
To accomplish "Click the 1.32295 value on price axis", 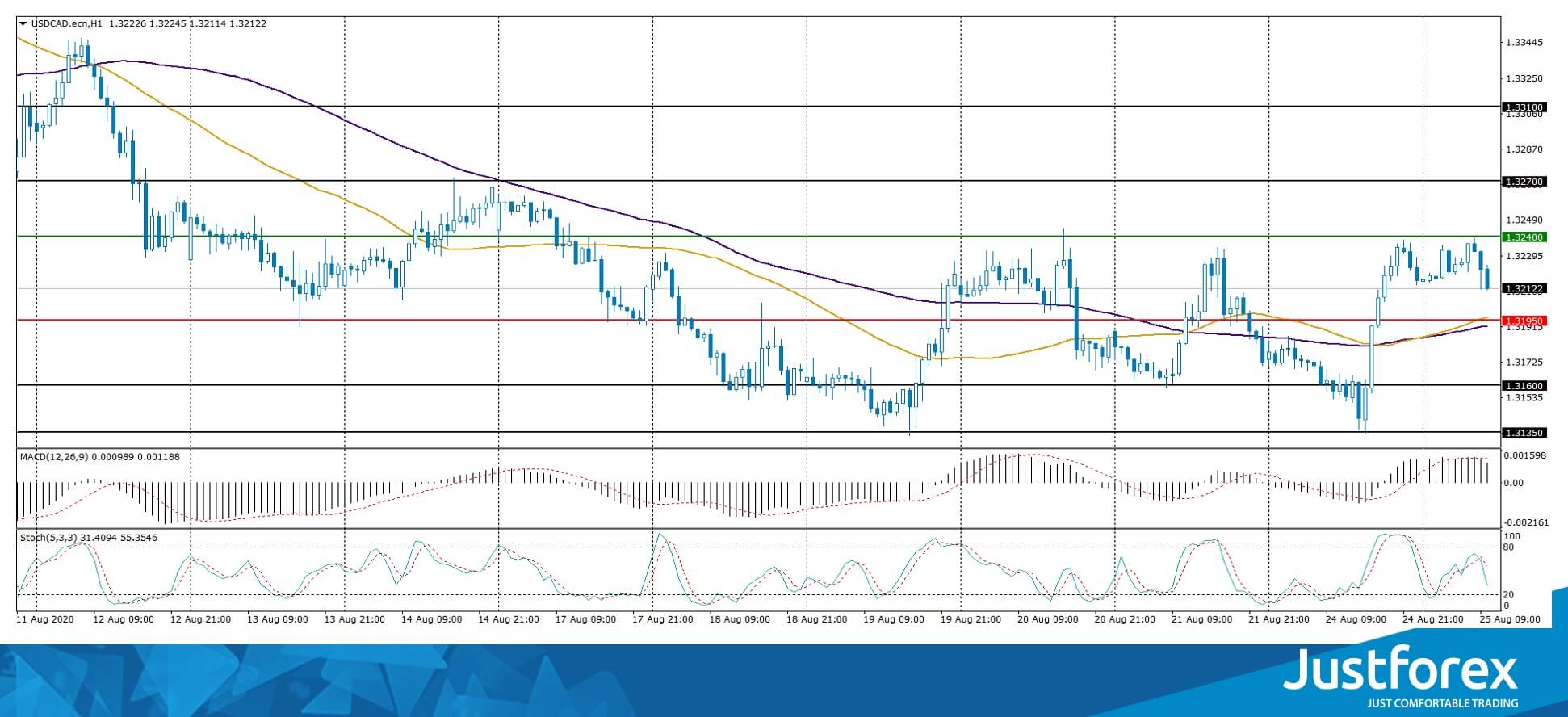I will click(x=1525, y=256).
